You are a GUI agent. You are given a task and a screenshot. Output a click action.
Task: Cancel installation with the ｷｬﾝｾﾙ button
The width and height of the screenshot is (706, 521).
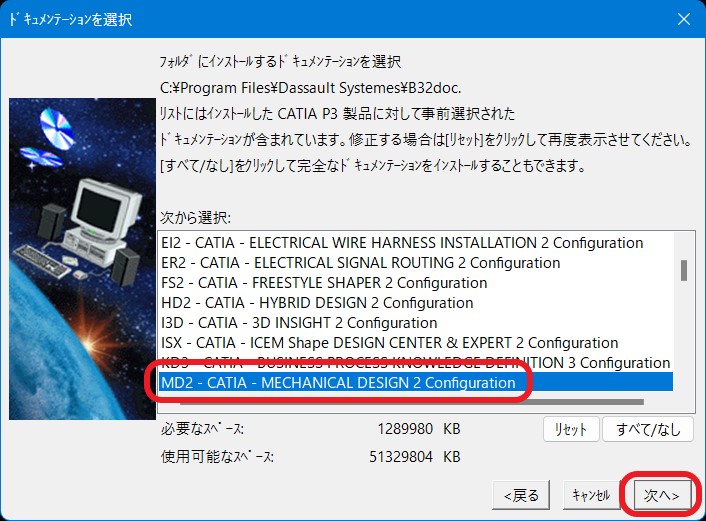[x=591, y=495]
